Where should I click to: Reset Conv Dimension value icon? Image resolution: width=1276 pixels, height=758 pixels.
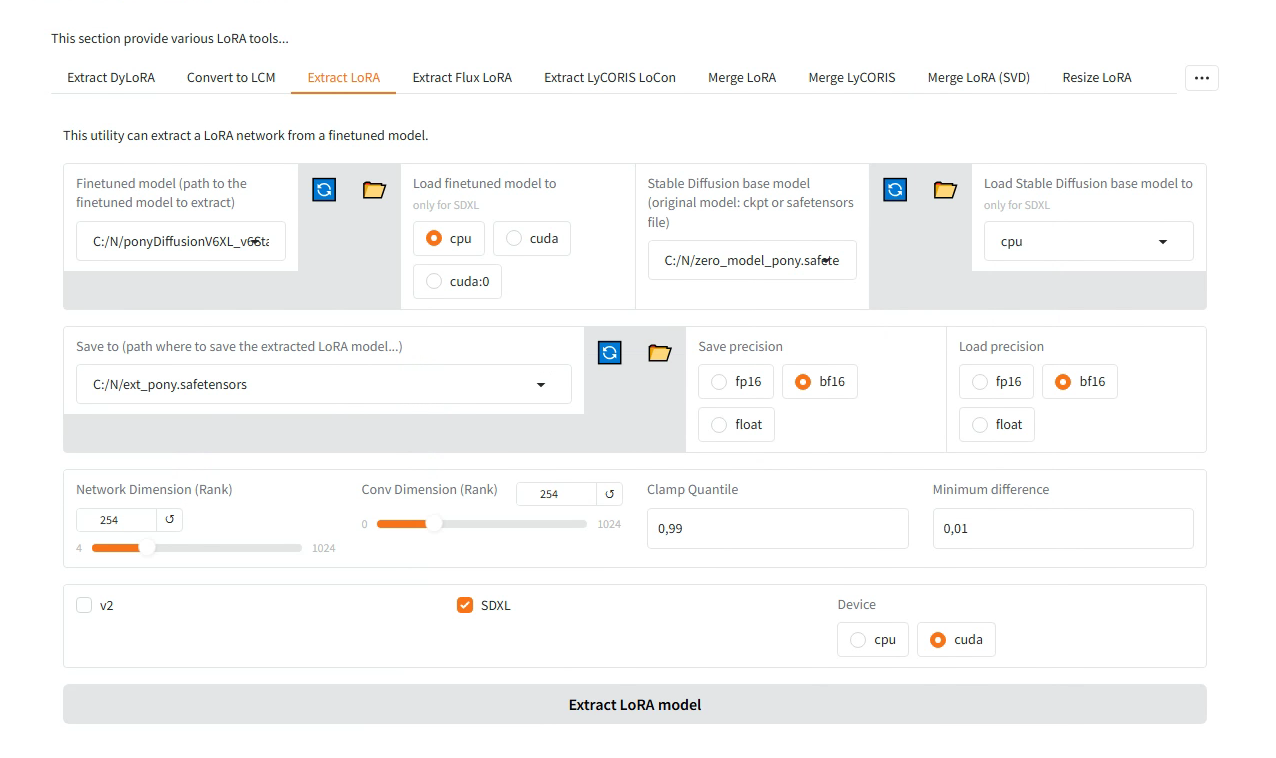tap(609, 494)
